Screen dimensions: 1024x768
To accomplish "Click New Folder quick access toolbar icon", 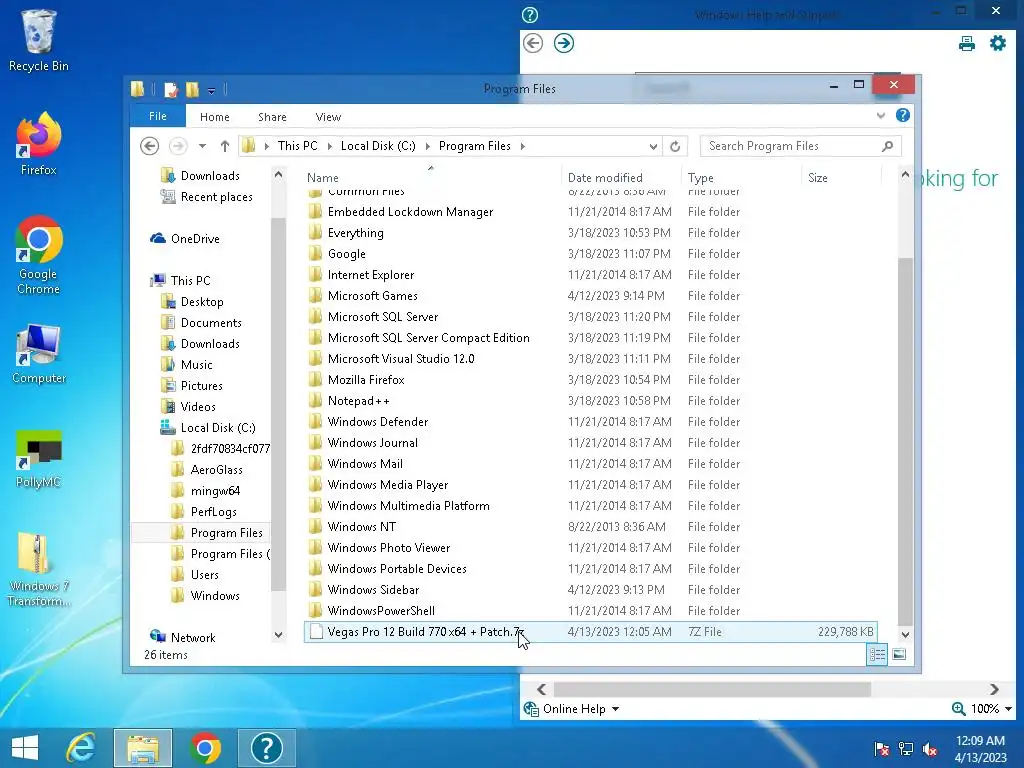I will point(192,89).
